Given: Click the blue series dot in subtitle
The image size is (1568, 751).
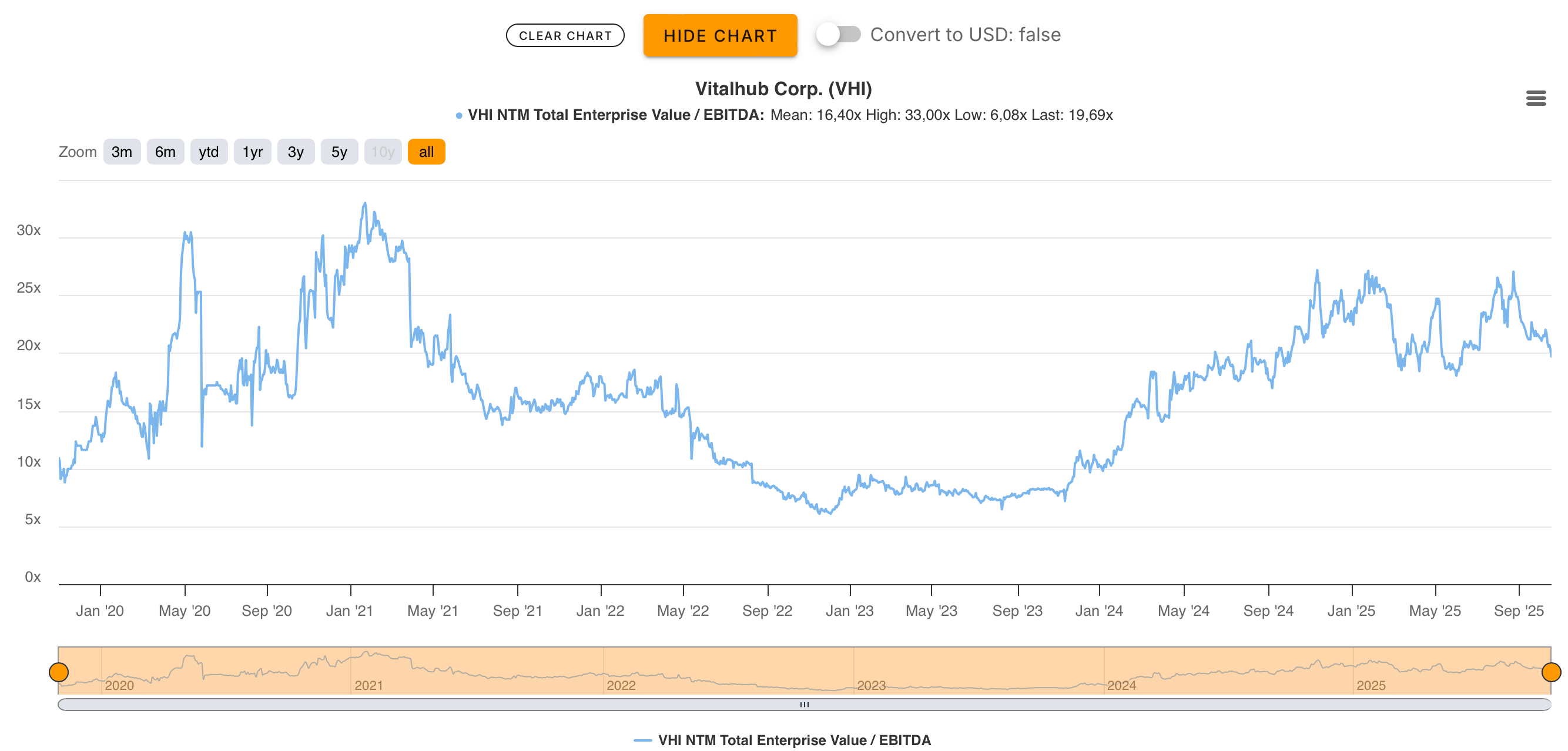Looking at the screenshot, I should [459, 116].
